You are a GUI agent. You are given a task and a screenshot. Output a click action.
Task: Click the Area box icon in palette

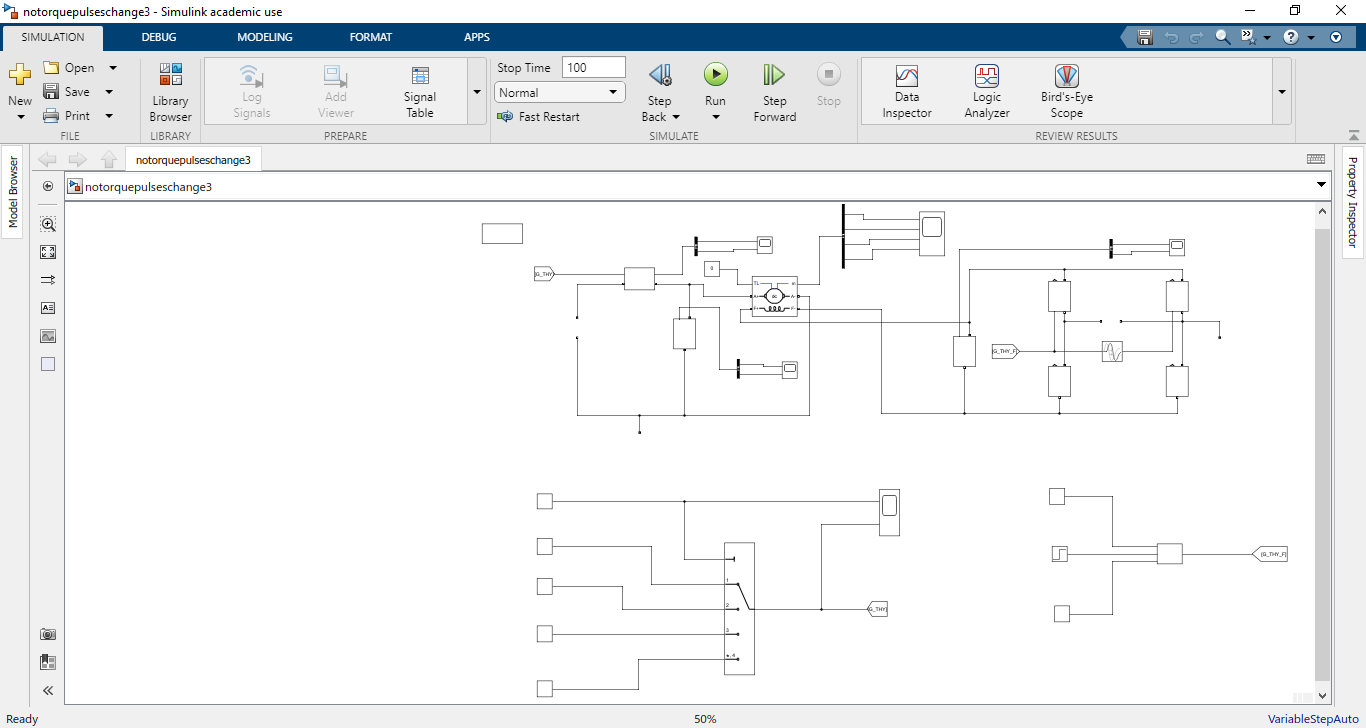48,364
